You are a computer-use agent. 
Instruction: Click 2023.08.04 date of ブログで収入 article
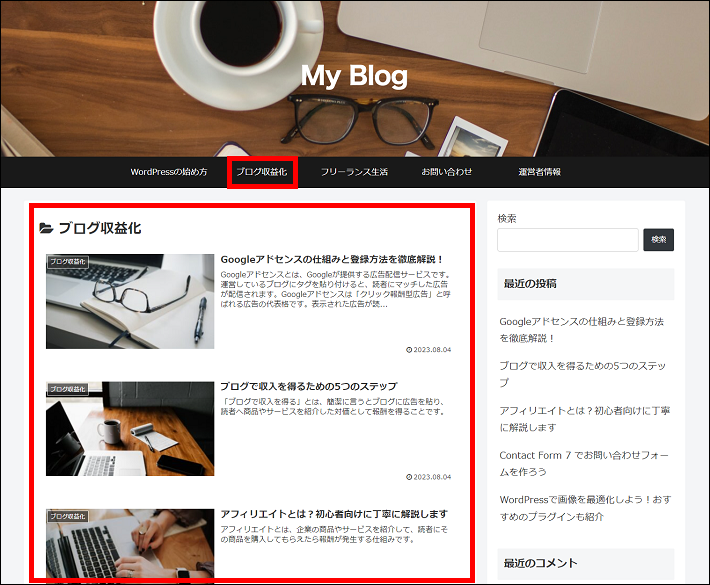[432, 477]
